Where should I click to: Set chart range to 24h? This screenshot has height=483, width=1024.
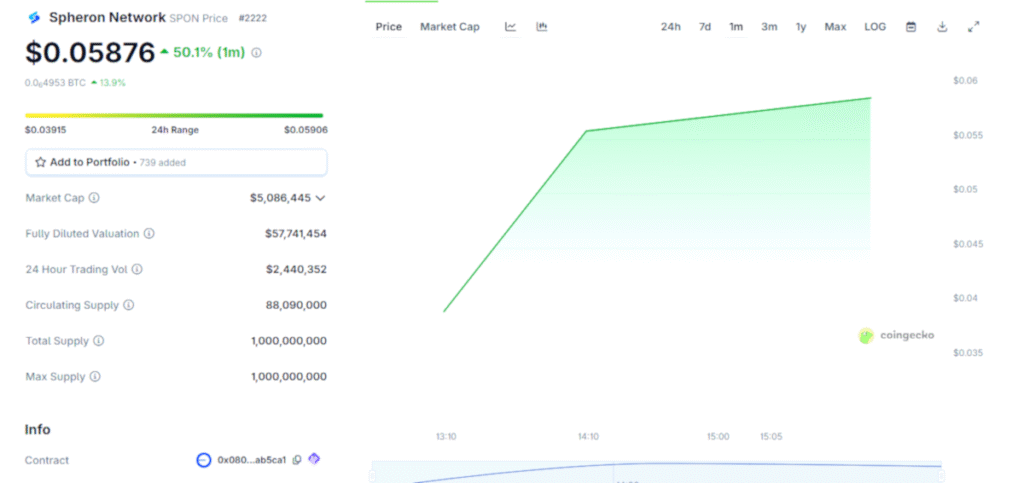[x=671, y=27]
